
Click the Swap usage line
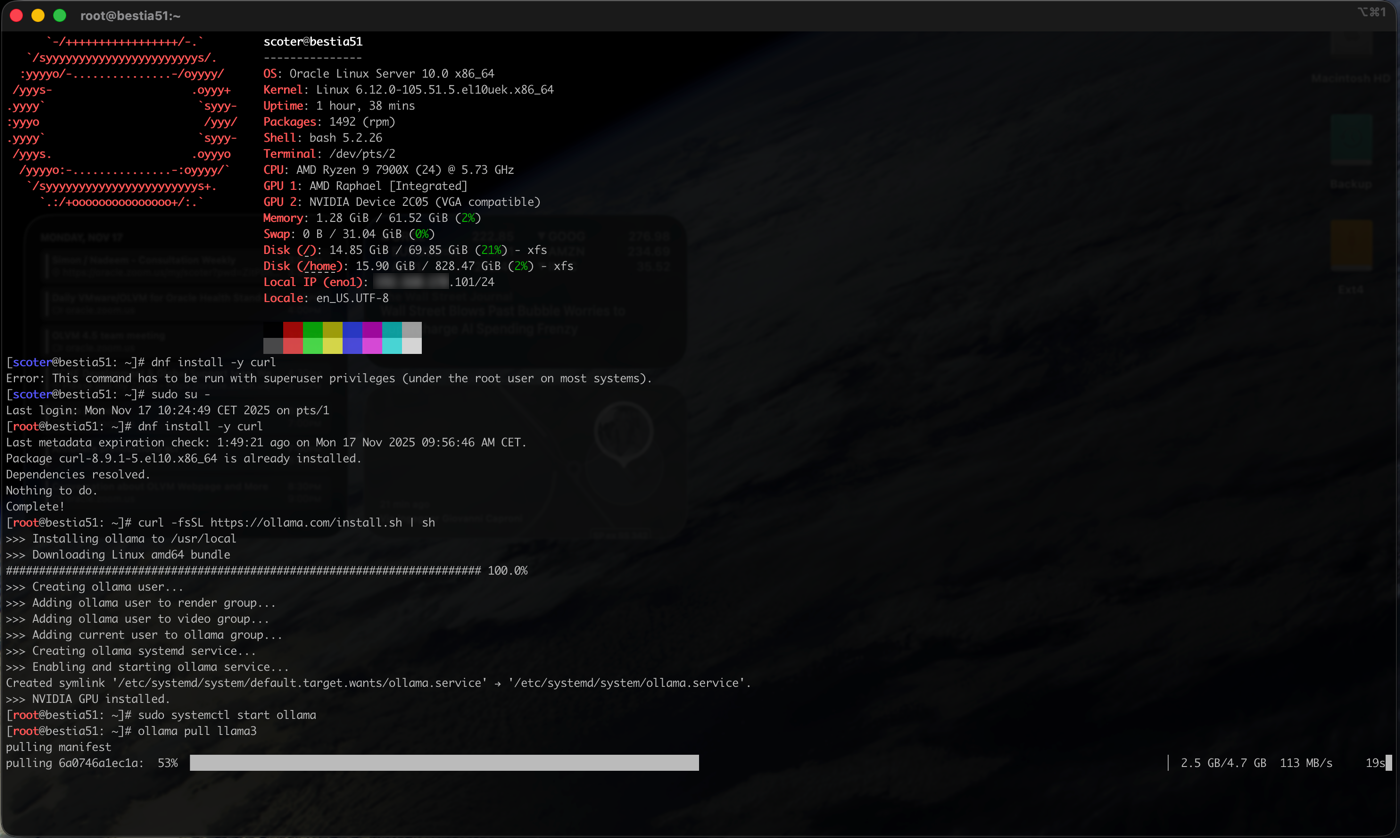[x=349, y=234]
